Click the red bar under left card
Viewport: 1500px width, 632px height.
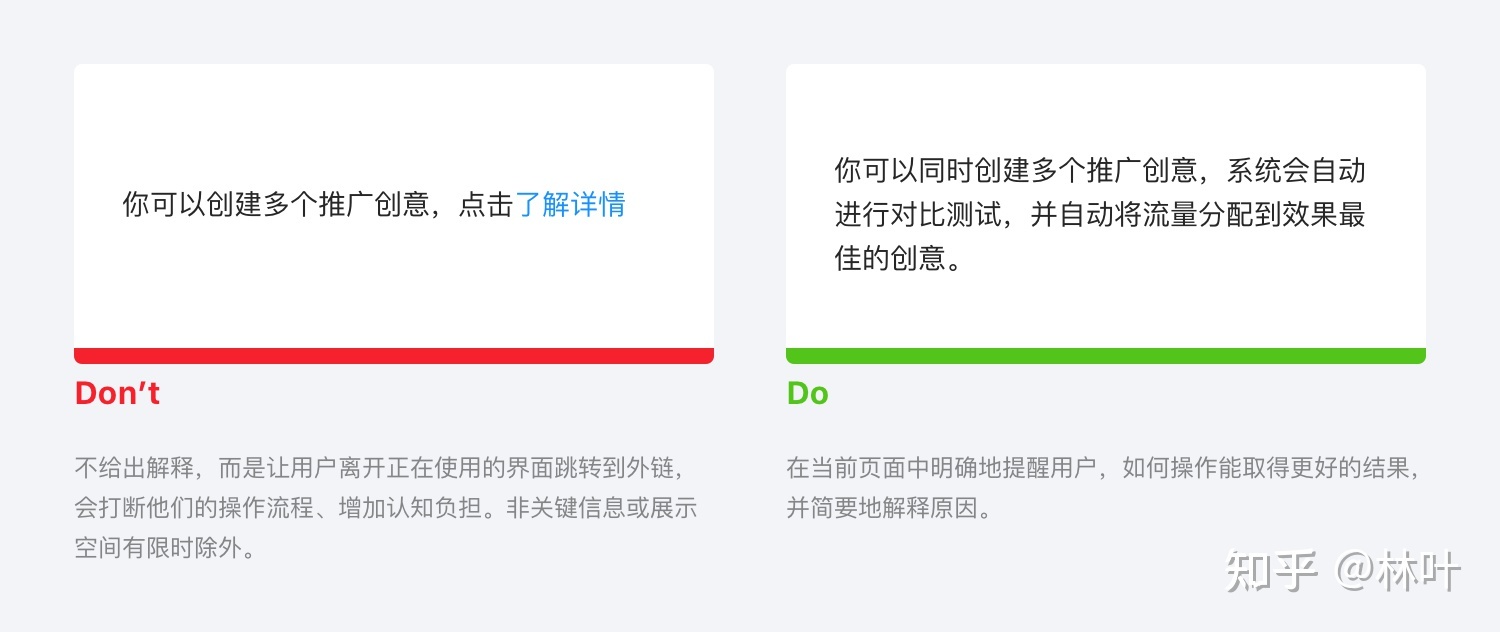click(394, 356)
